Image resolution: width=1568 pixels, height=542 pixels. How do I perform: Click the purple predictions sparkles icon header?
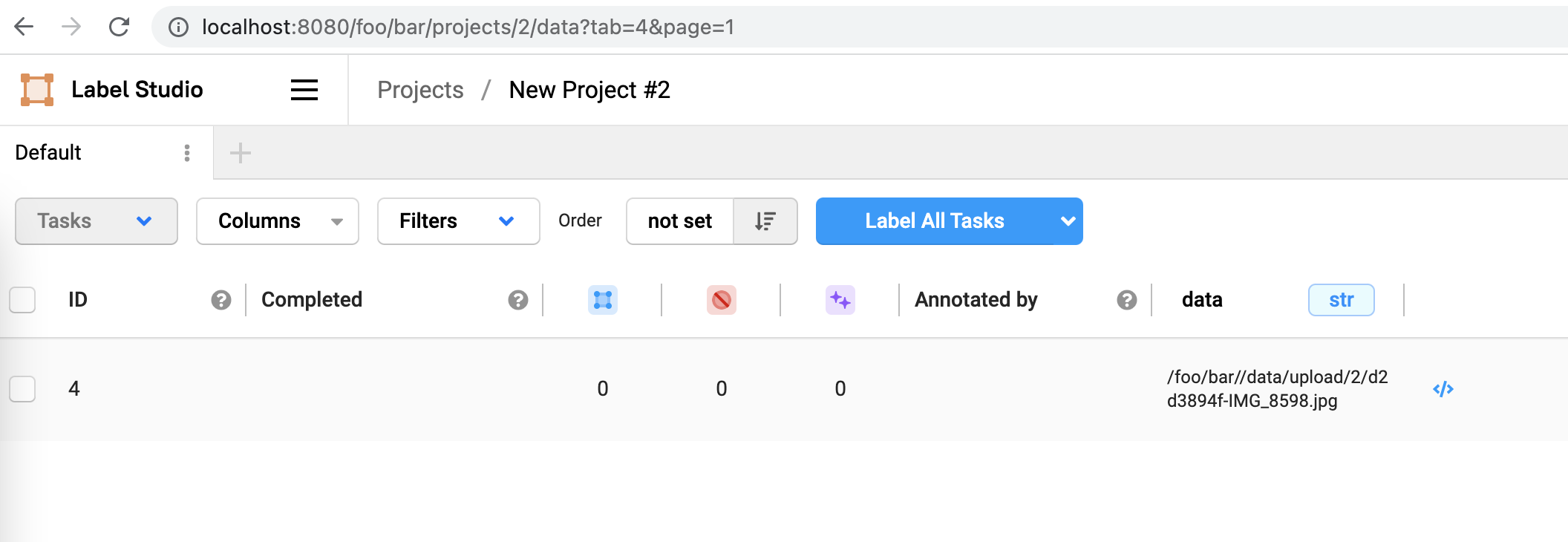(840, 300)
